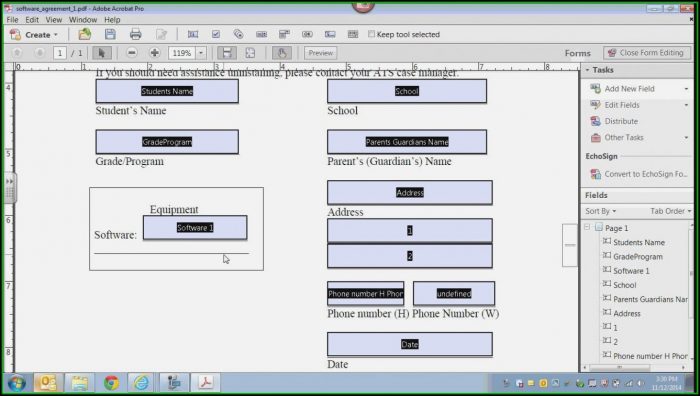
Task: Select the Check Box form tool
Action: [x=216, y=34]
